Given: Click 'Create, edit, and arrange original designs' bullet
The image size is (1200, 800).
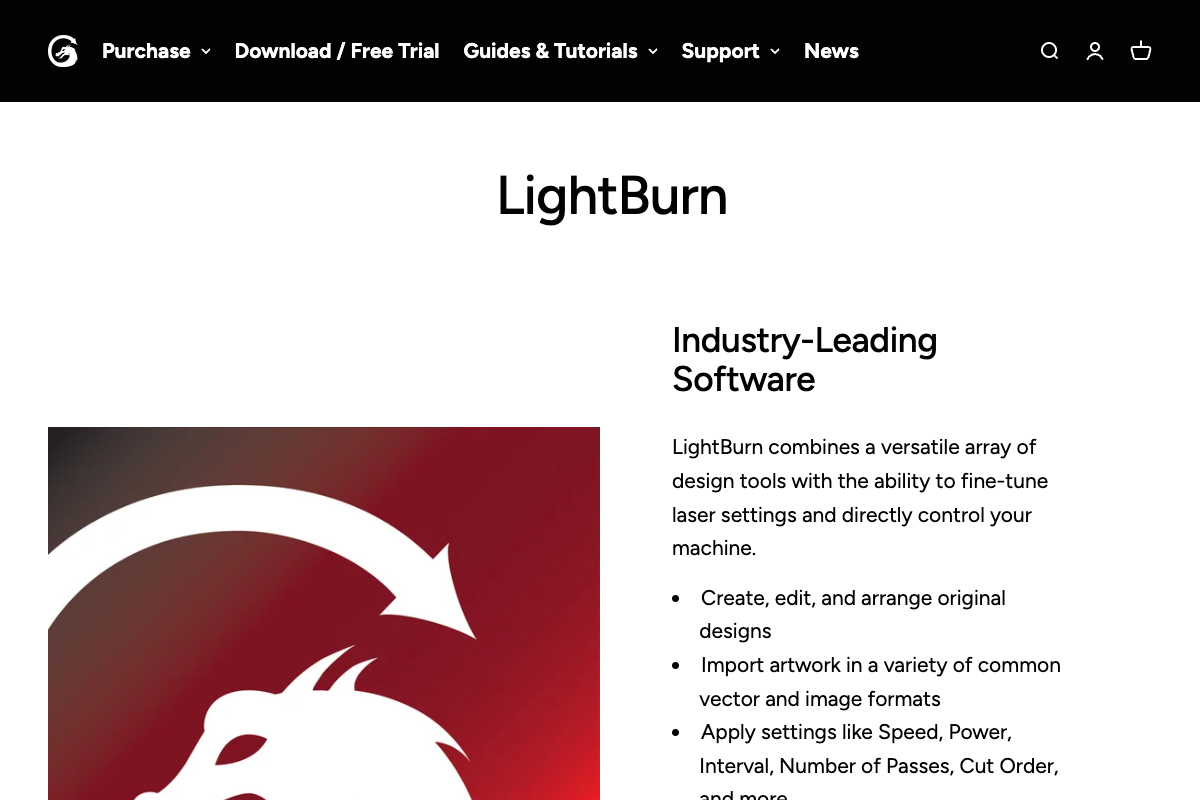Looking at the screenshot, I should point(853,614).
